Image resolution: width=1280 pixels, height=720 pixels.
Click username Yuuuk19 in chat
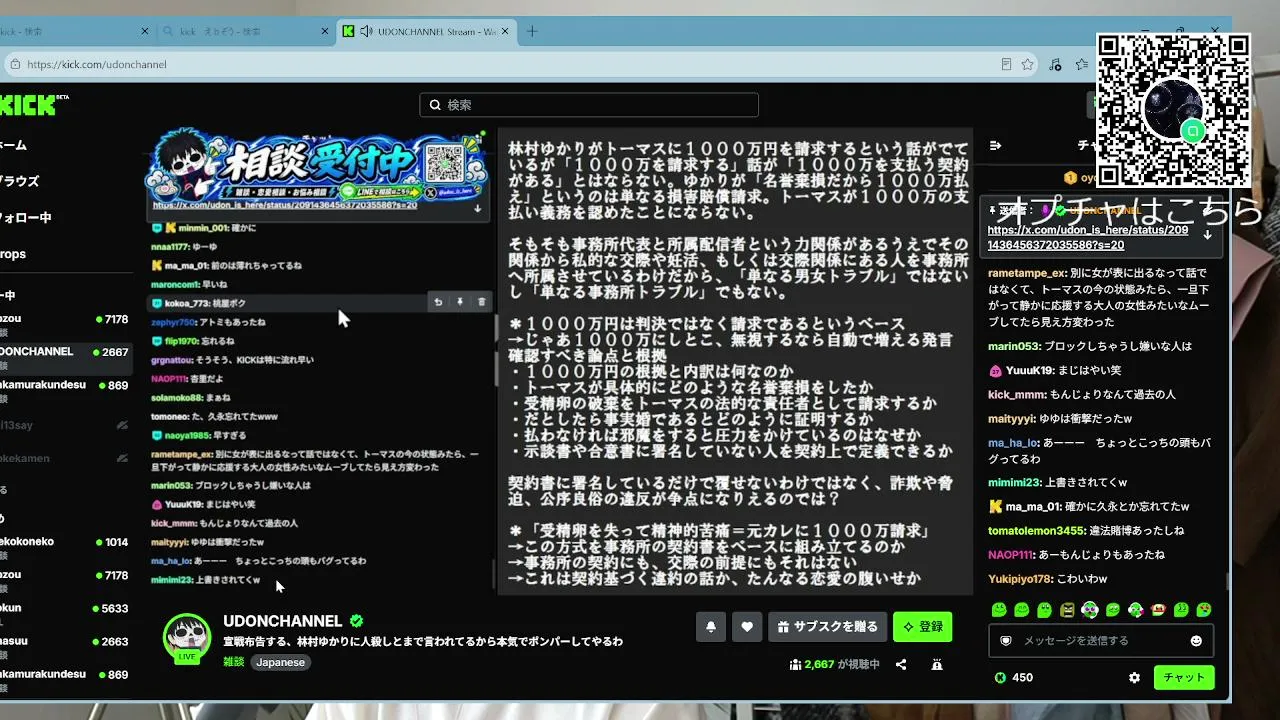pyautogui.click(x=1030, y=370)
